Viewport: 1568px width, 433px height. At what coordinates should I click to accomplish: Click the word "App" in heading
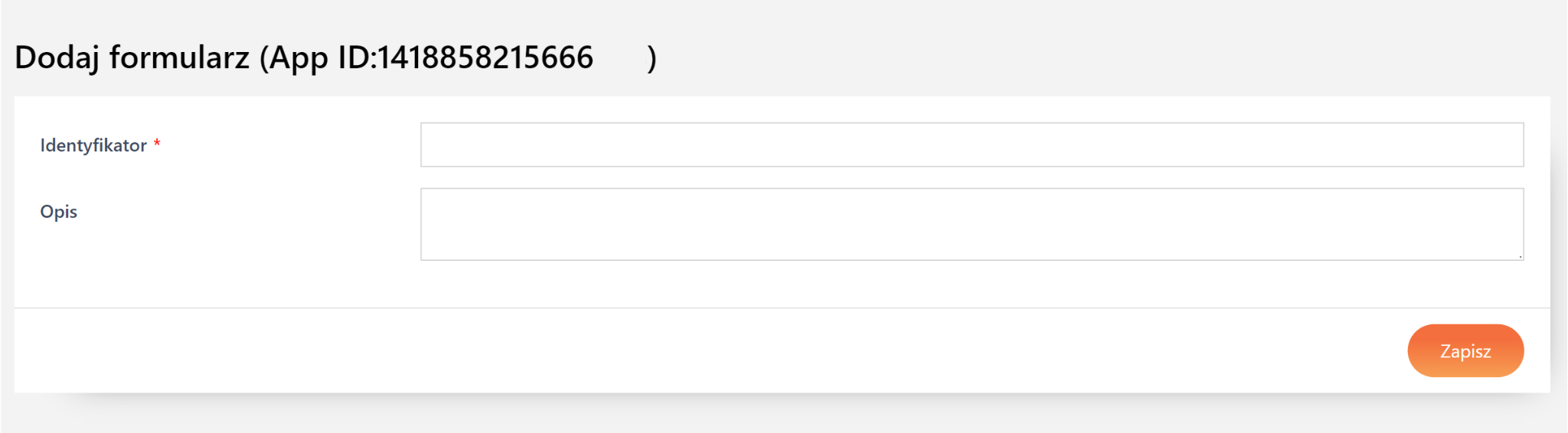click(299, 58)
